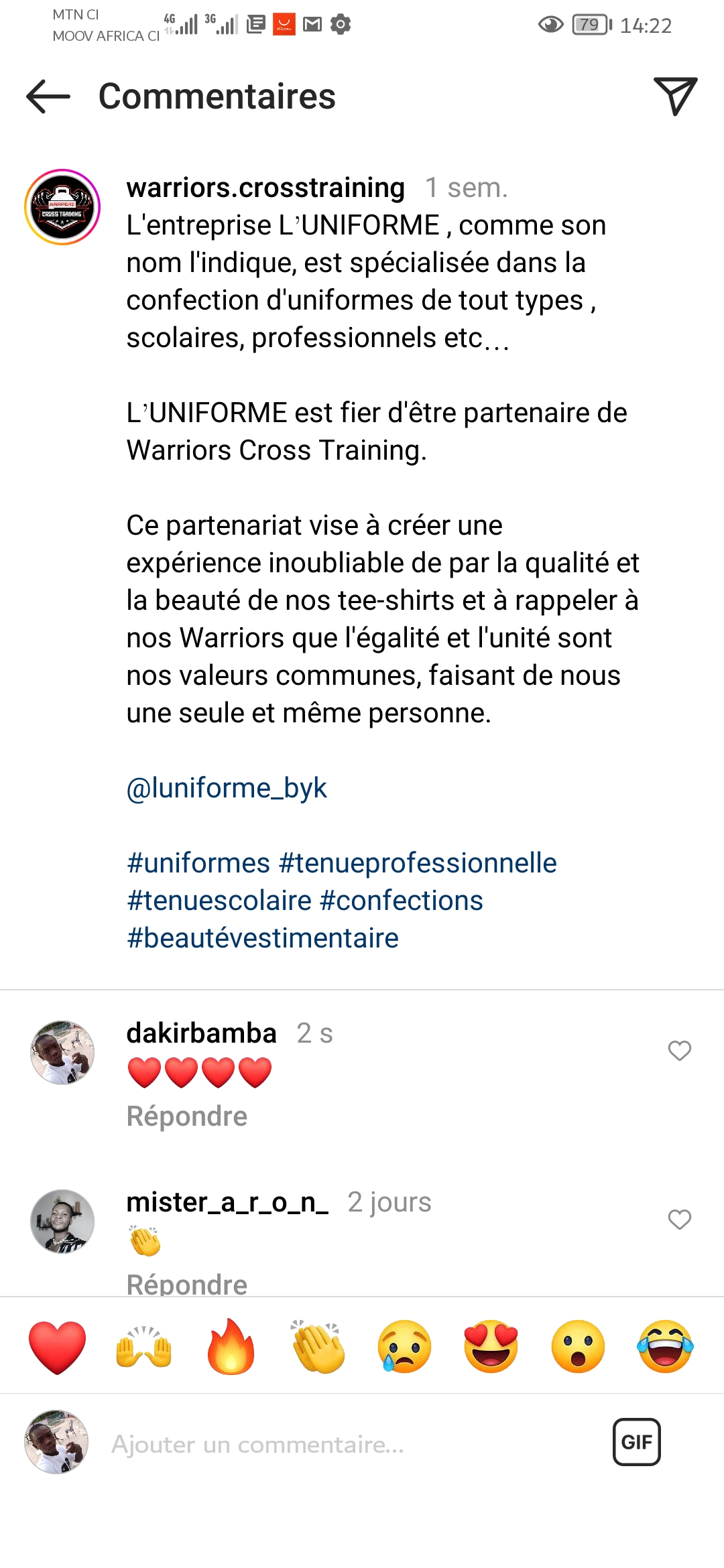Insert the heart-eyes quick emoji

(x=491, y=1347)
